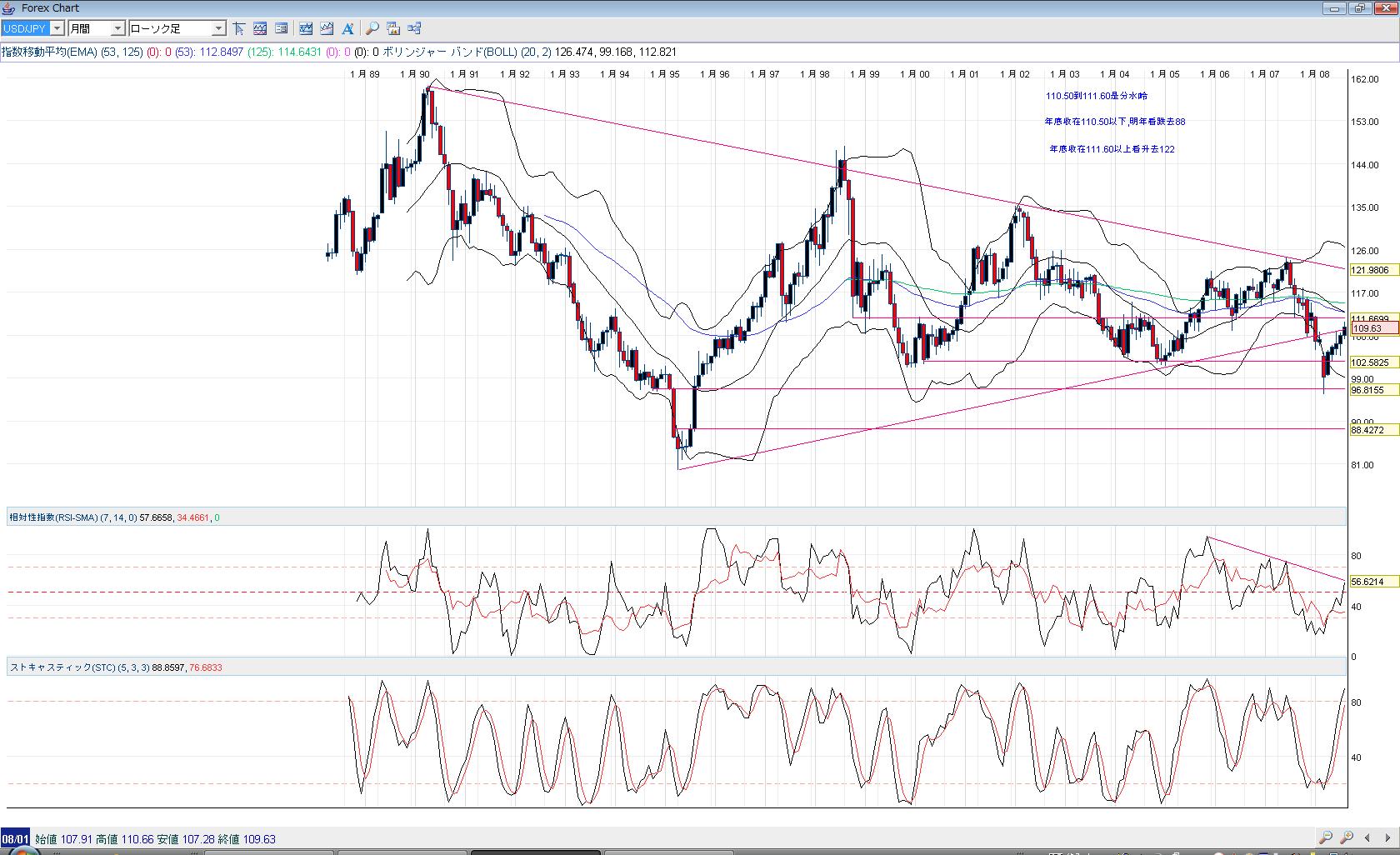Expand the 月間 timeframe dropdown
The height and width of the screenshot is (855, 1400).
117,28
